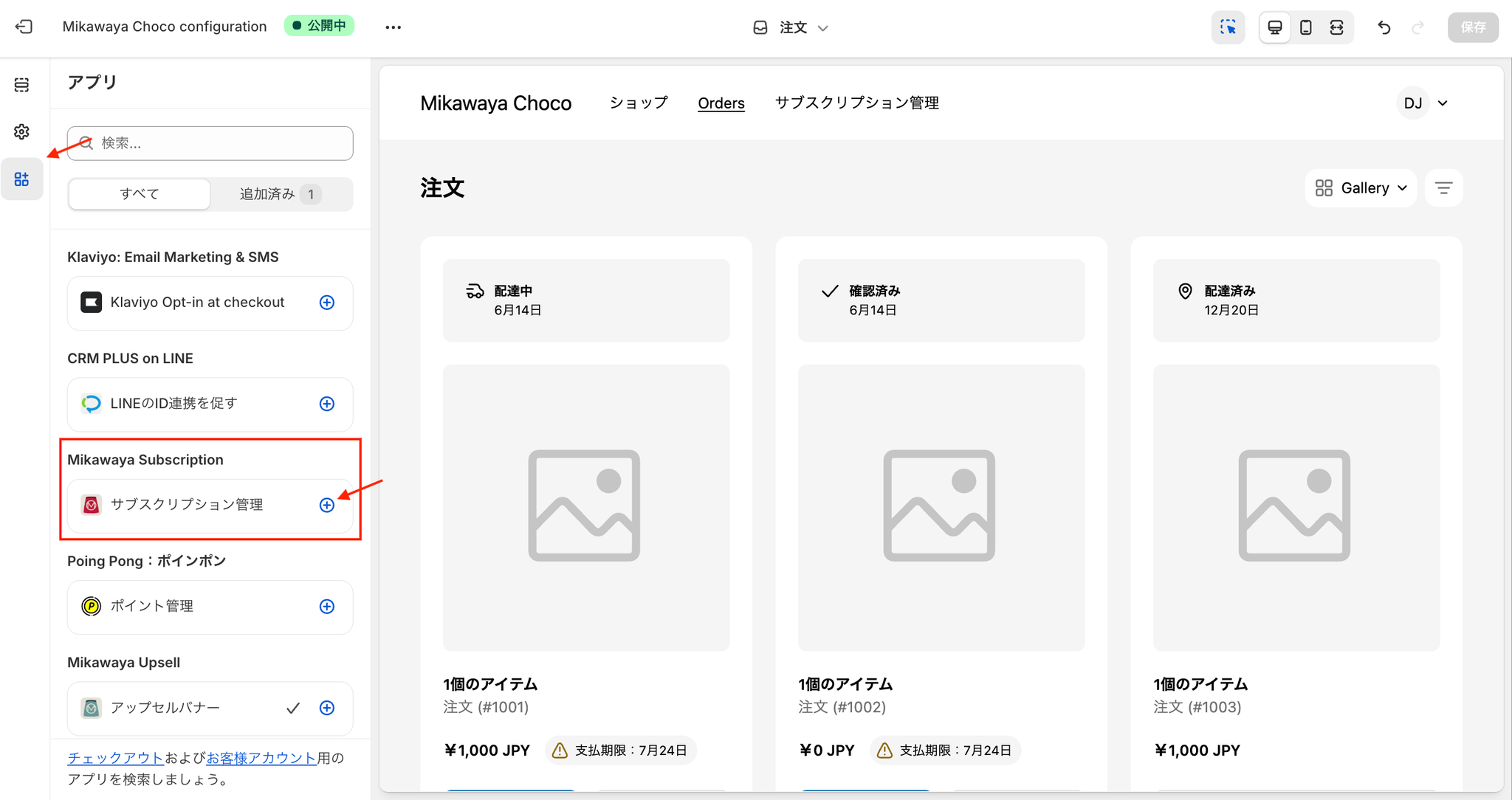Click the undo arrow icon
The image size is (1512, 800).
(1384, 27)
